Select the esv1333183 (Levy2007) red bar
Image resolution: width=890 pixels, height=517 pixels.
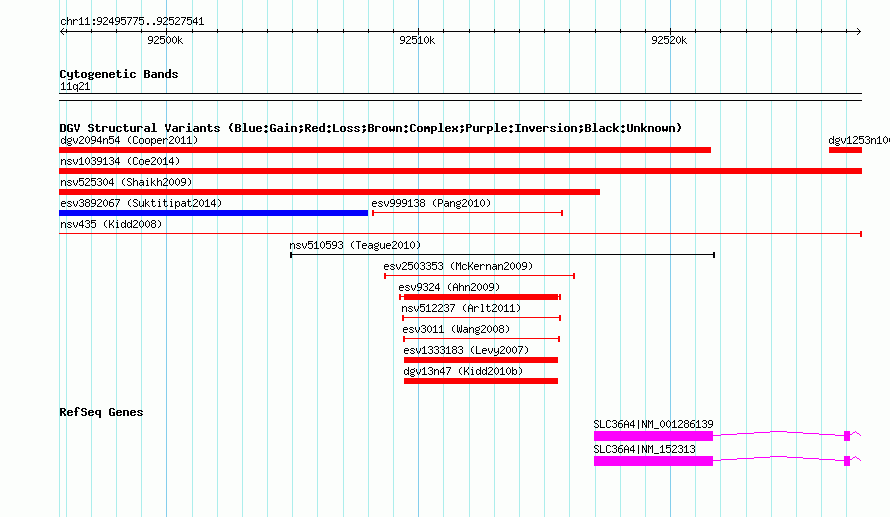point(481,360)
